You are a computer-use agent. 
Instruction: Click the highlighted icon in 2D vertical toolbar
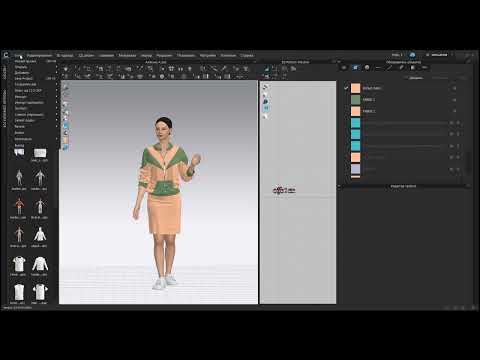click(x=266, y=108)
